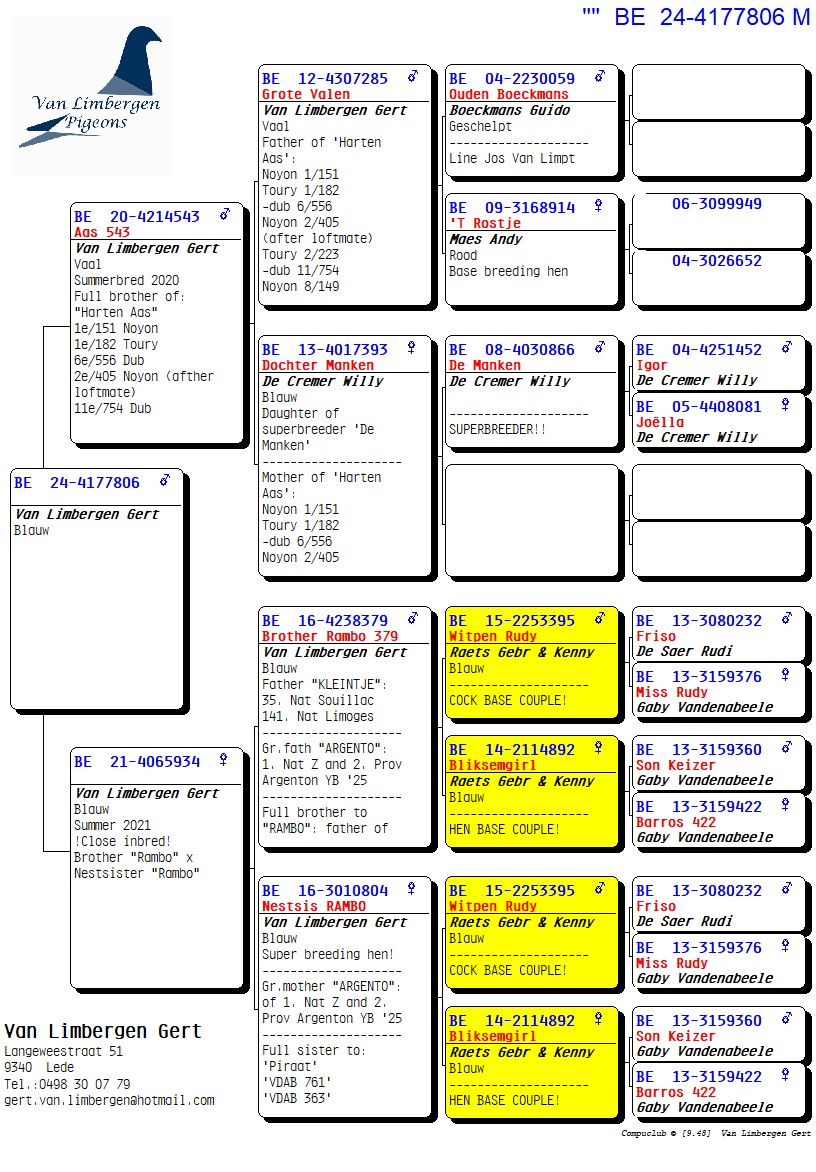Select the name 'Aas 543'
Image resolution: width=816 pixels, height=1172 pixels.
(102, 232)
